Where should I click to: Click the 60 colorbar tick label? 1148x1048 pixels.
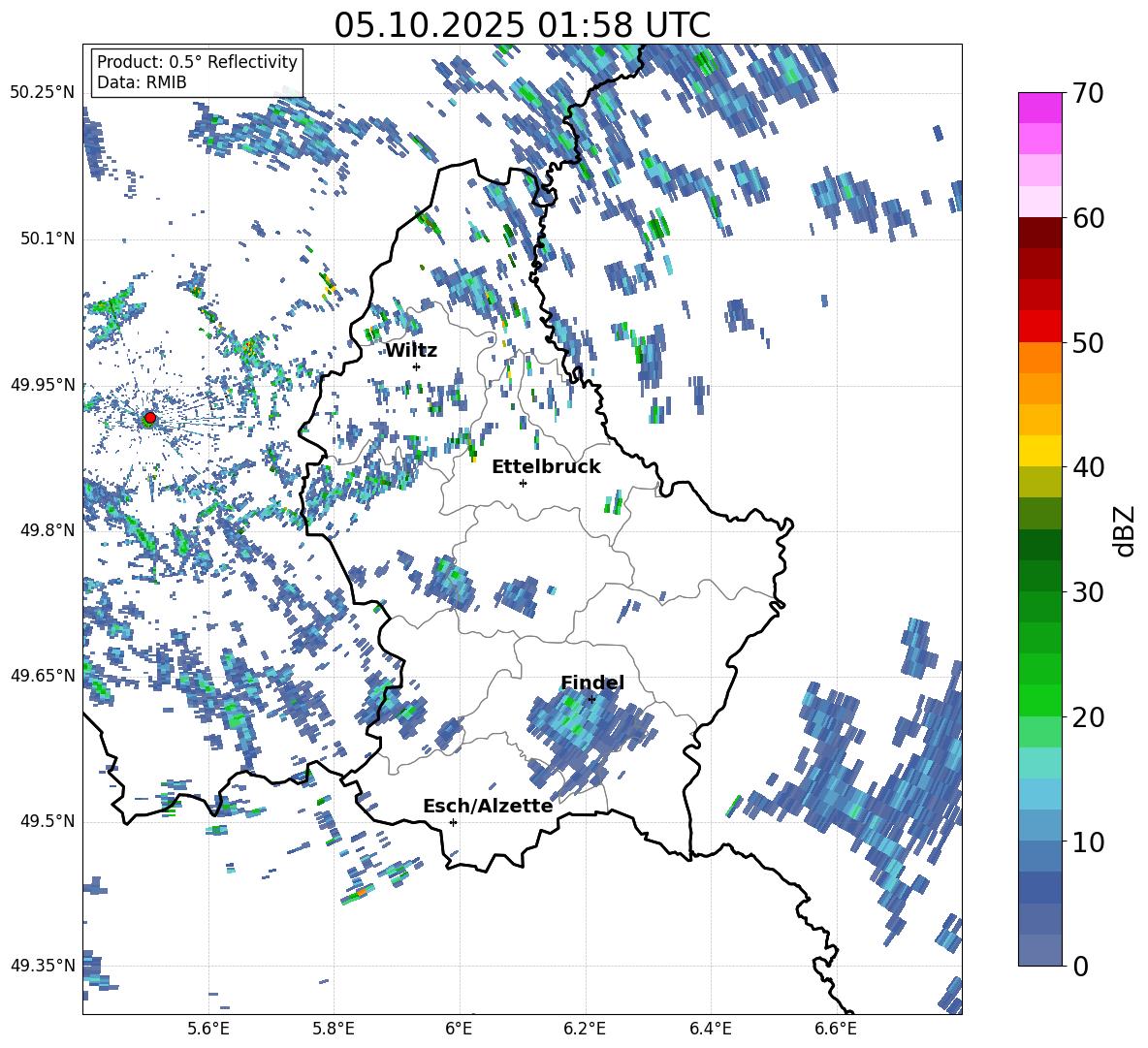1087,218
